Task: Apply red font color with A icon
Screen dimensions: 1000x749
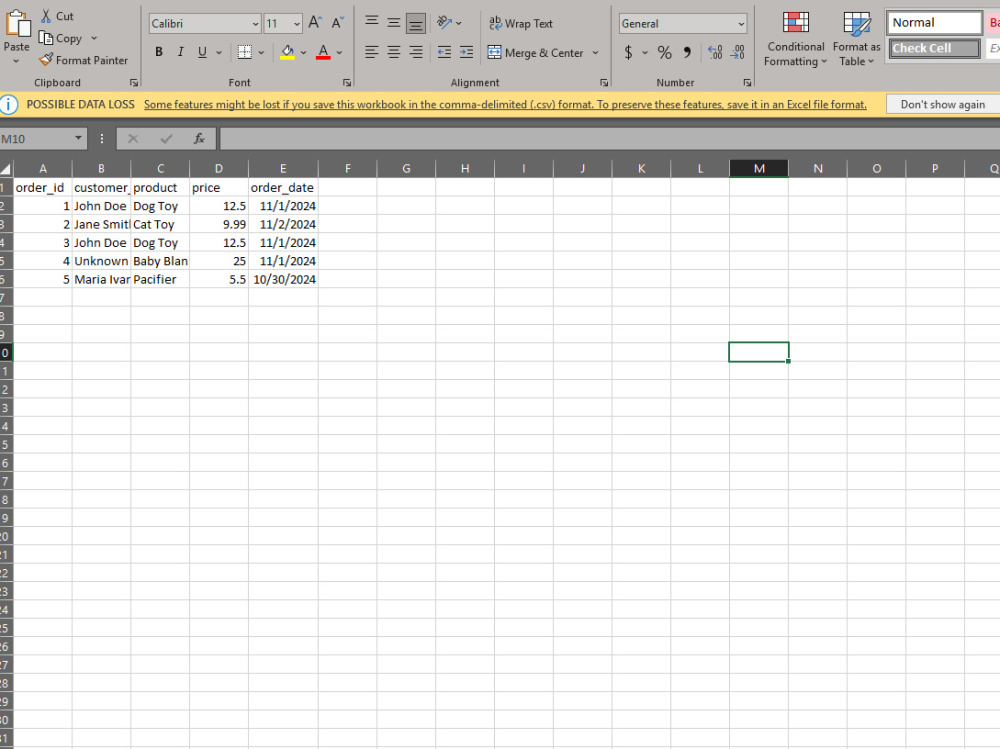Action: coord(323,52)
